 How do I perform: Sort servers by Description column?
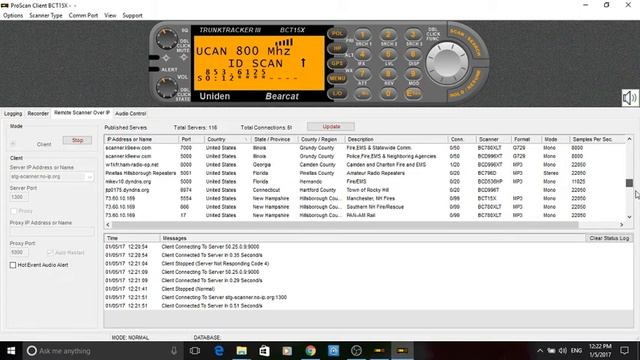pyautogui.click(x=396, y=139)
